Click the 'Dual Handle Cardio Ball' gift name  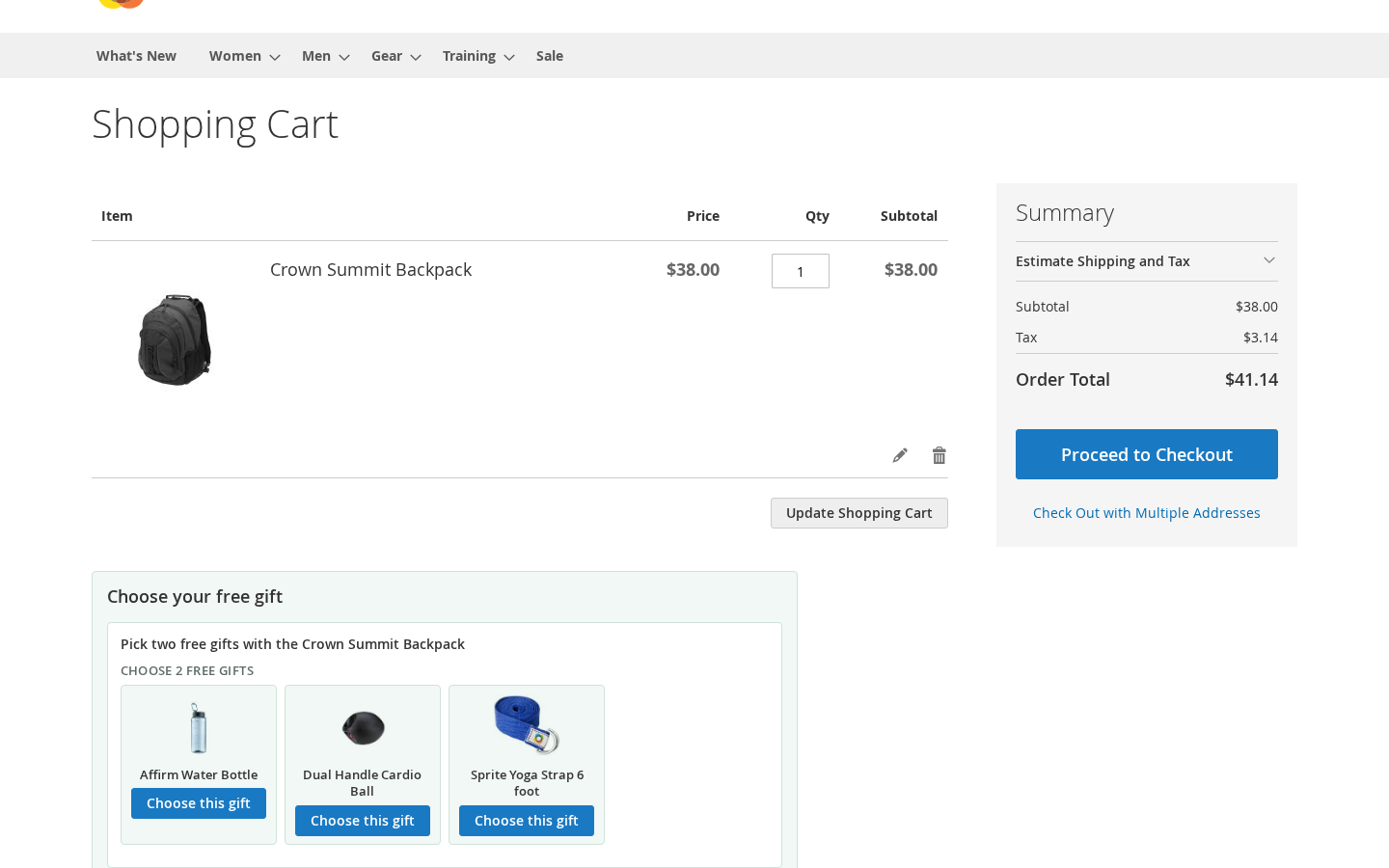[x=363, y=783]
